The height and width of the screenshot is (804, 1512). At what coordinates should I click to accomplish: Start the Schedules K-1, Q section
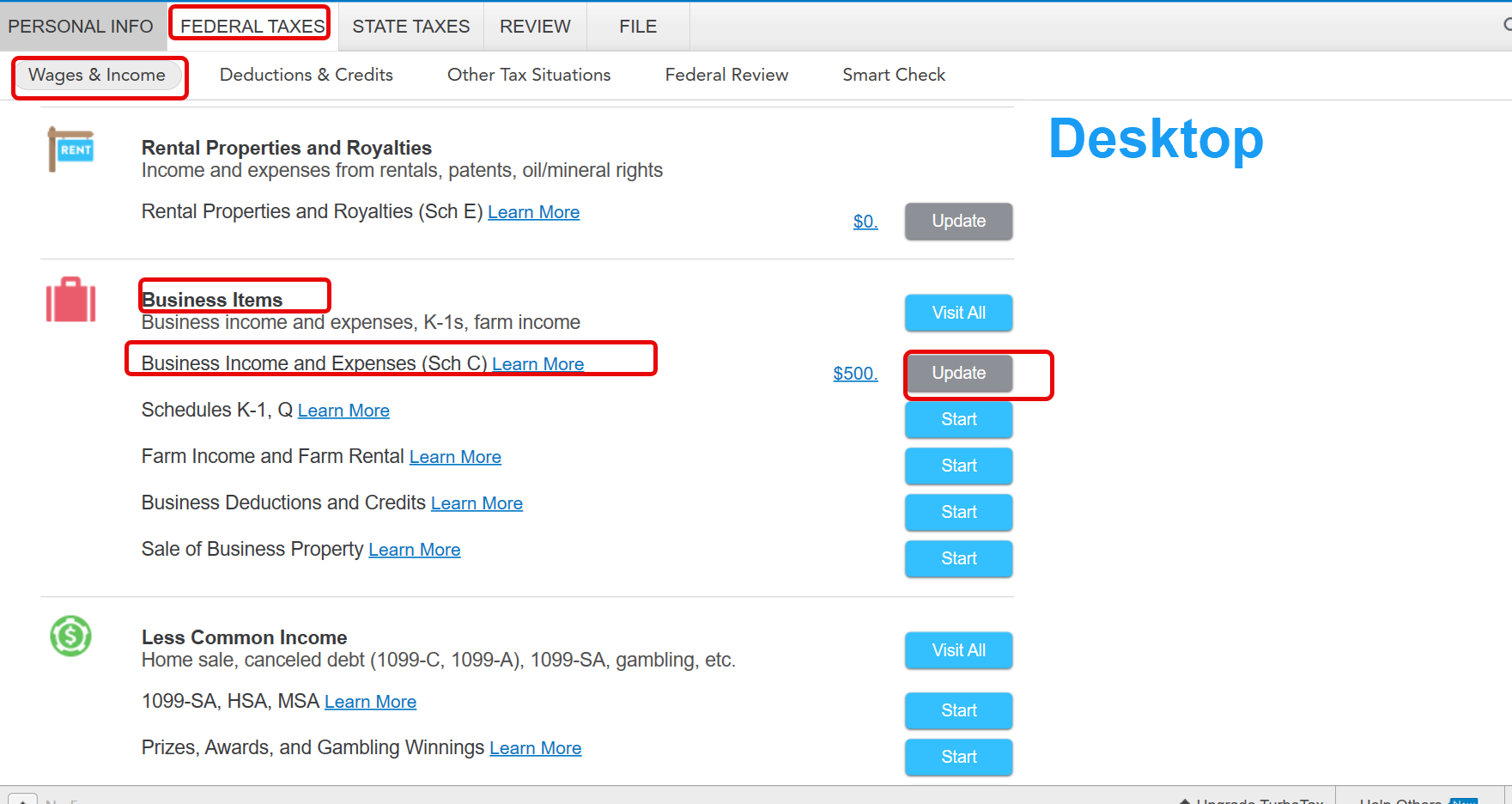[958, 420]
